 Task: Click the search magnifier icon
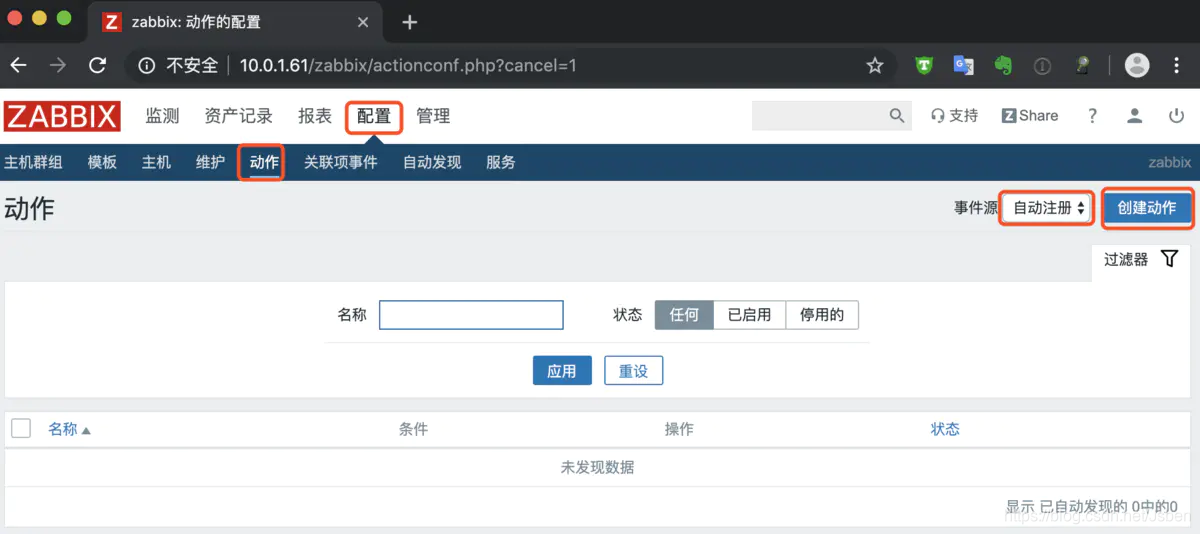click(x=897, y=116)
